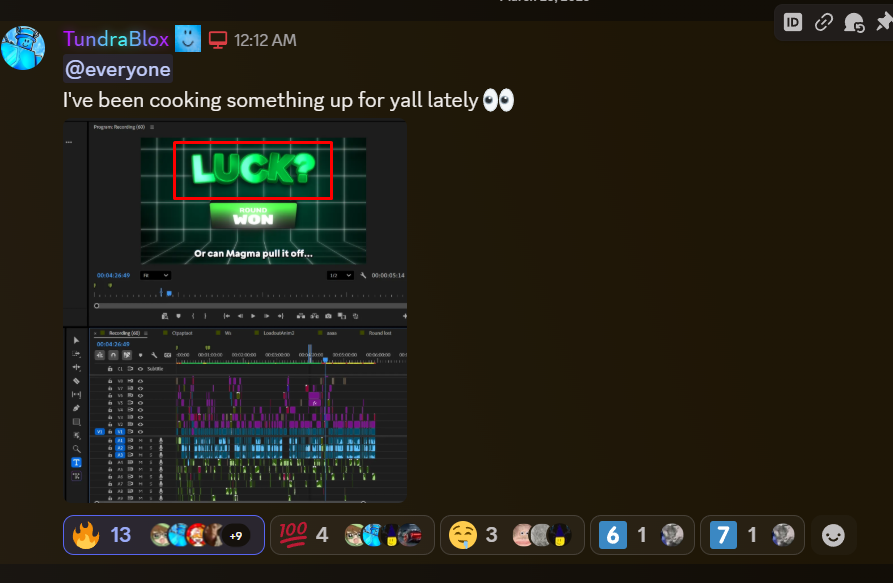The height and width of the screenshot is (583, 893).
Task: Open the attached Premiere Pro screenshot image
Action: [235, 311]
